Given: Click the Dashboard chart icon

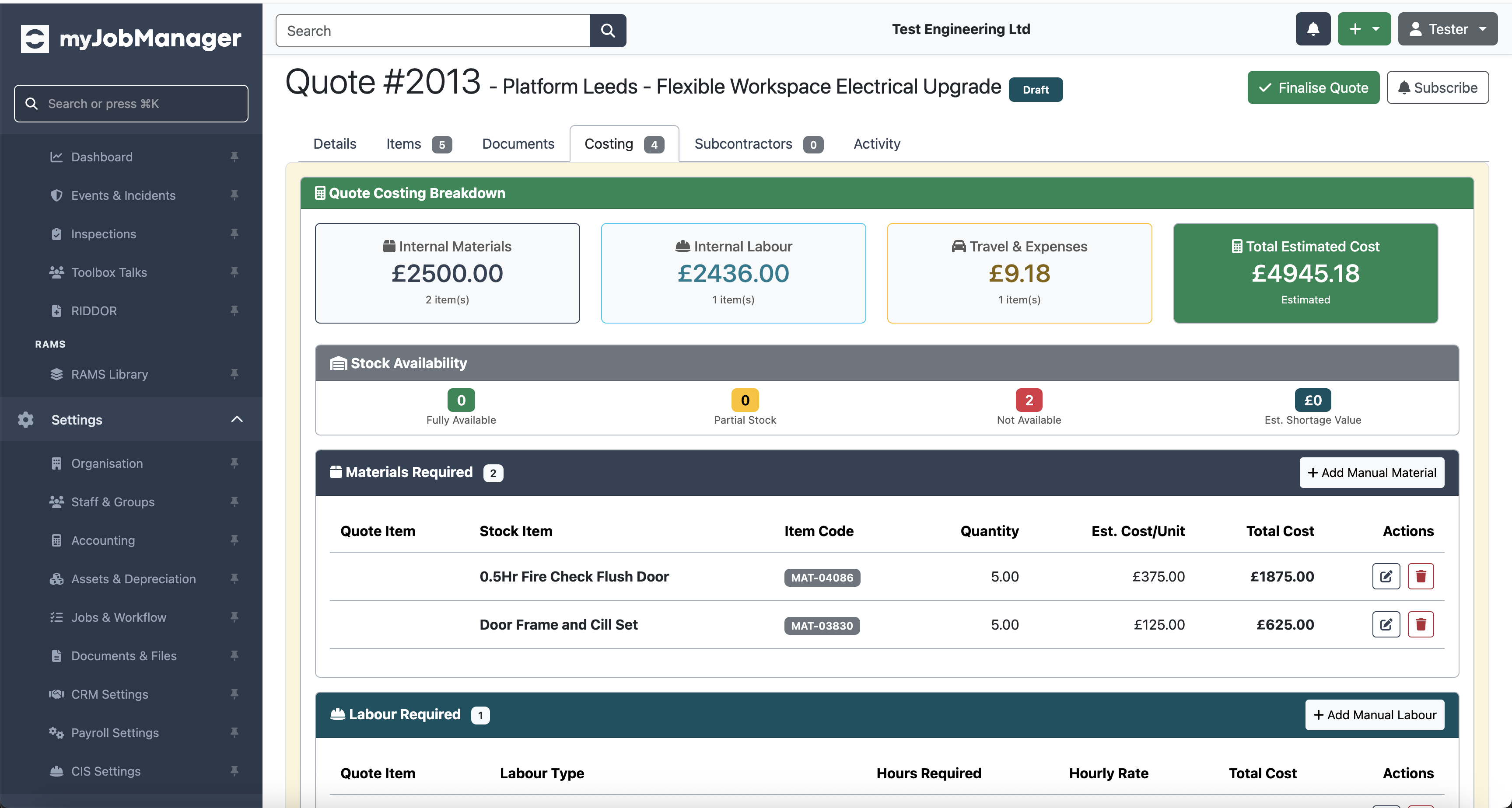Looking at the screenshot, I should click(x=56, y=157).
